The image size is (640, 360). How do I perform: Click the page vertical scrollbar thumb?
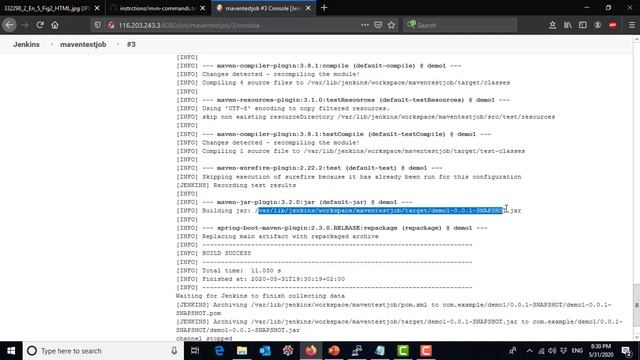636,305
